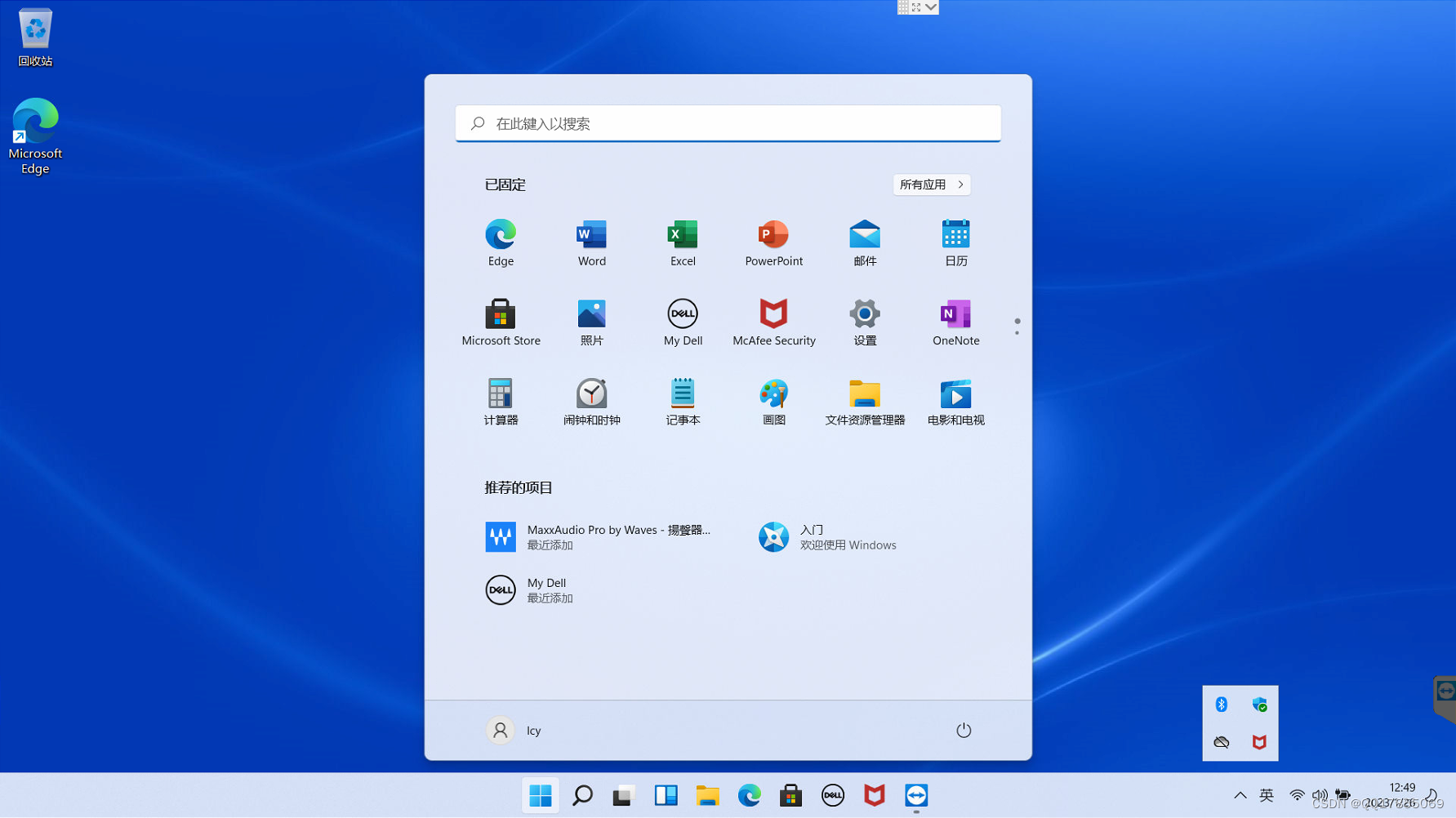Launch Word from pinned apps
This screenshot has height=818, width=1456.
pyautogui.click(x=591, y=243)
